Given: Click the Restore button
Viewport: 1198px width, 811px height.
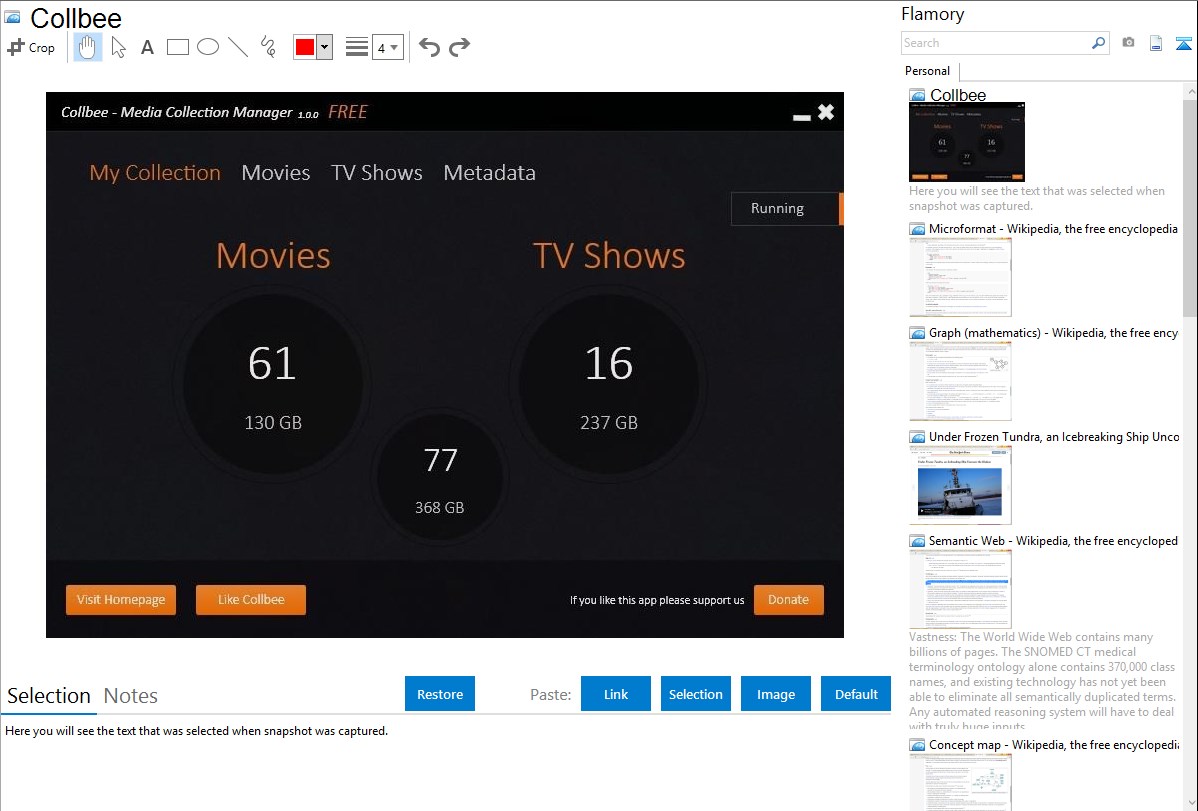Looking at the screenshot, I should [440, 694].
